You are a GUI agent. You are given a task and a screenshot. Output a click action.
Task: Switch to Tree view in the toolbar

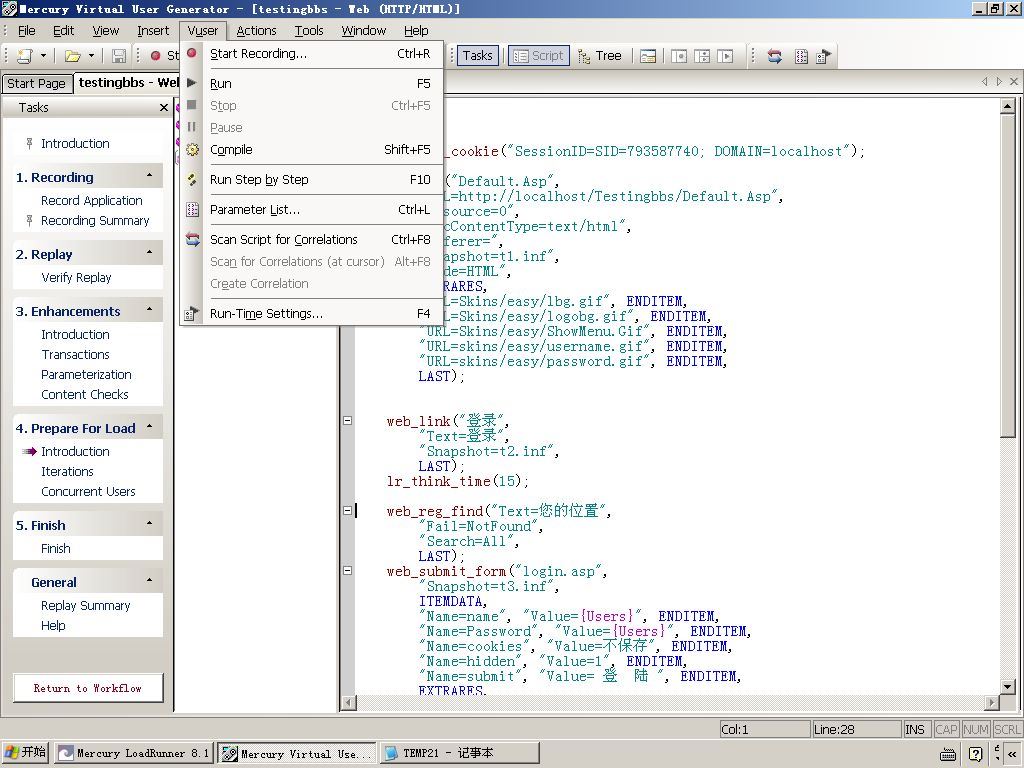pyautogui.click(x=599, y=56)
